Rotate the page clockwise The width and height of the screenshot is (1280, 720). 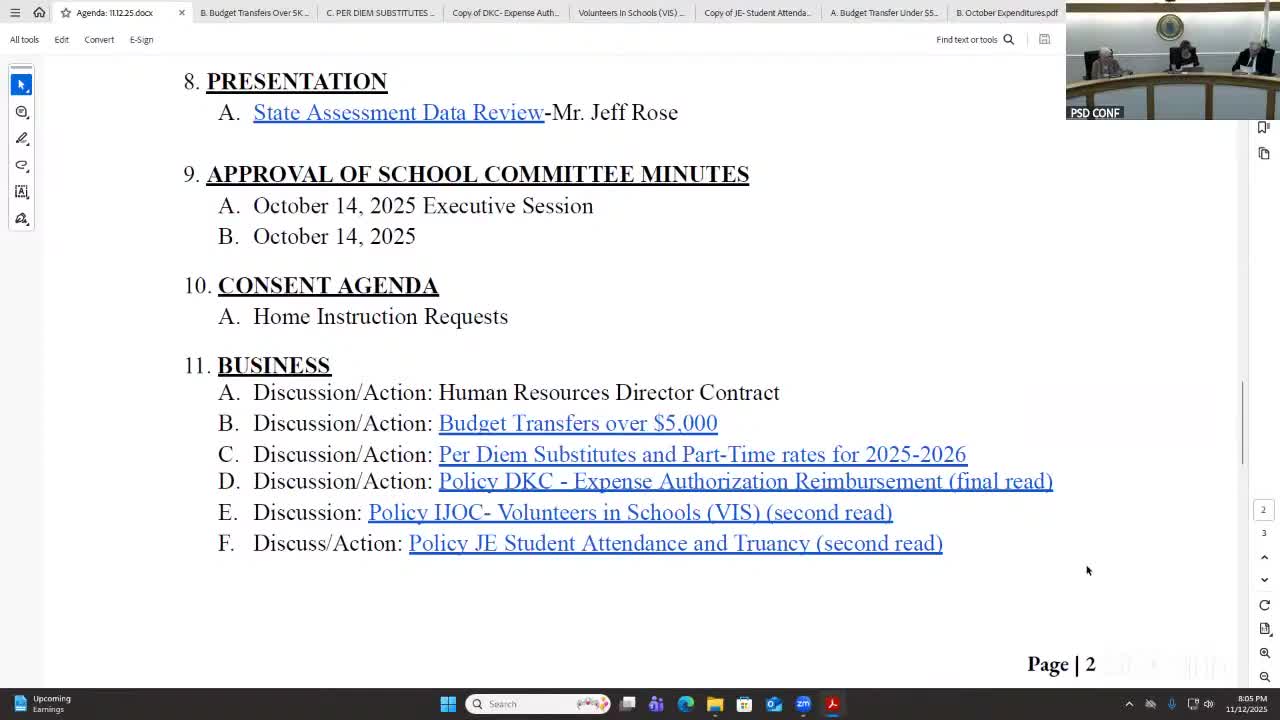pyautogui.click(x=1264, y=604)
